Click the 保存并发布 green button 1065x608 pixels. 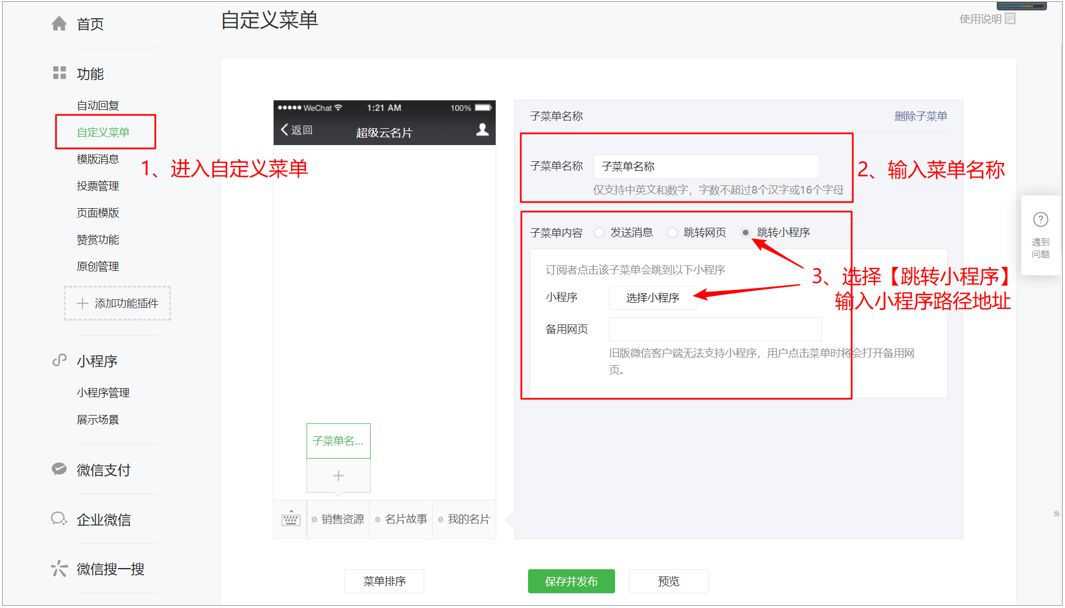tap(570, 581)
